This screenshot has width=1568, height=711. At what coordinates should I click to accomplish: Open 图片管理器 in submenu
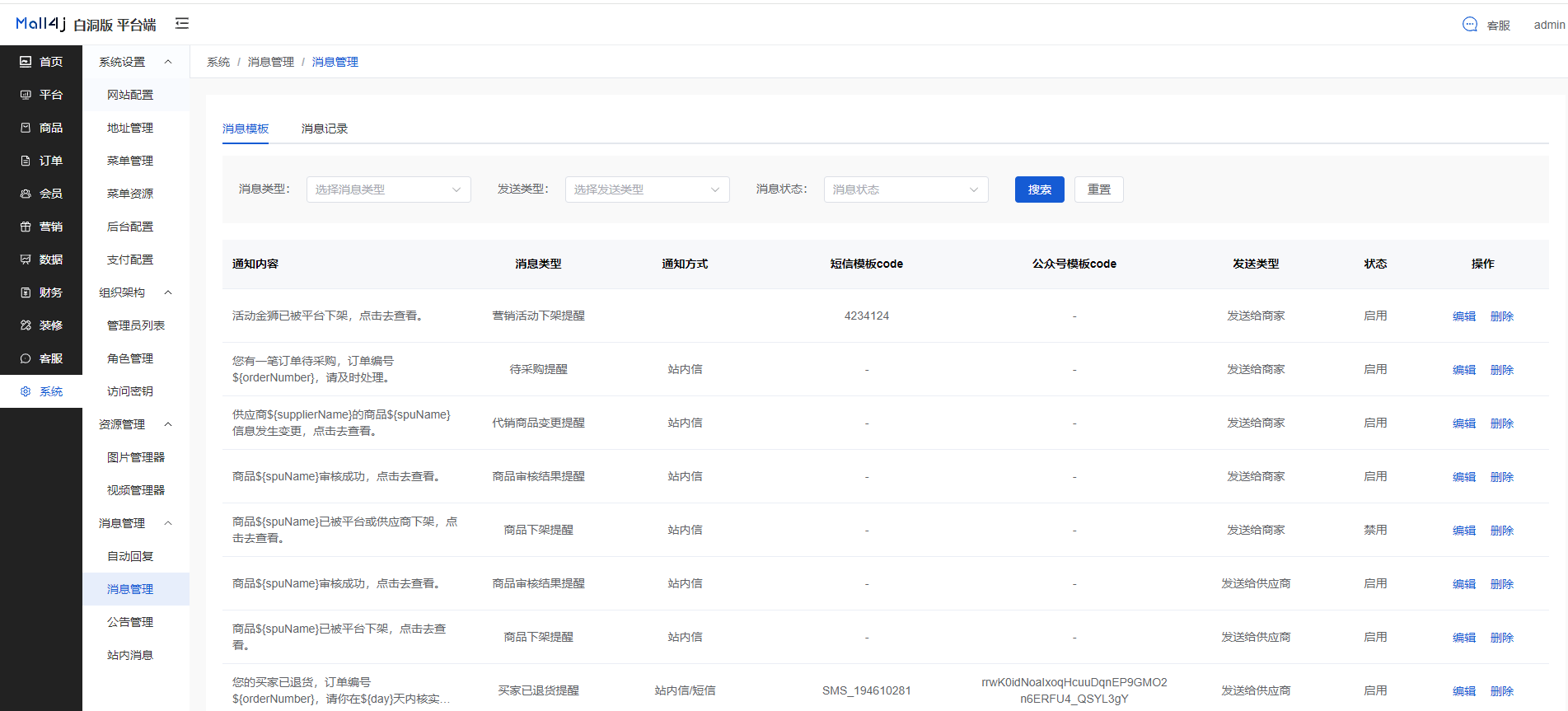coord(136,457)
